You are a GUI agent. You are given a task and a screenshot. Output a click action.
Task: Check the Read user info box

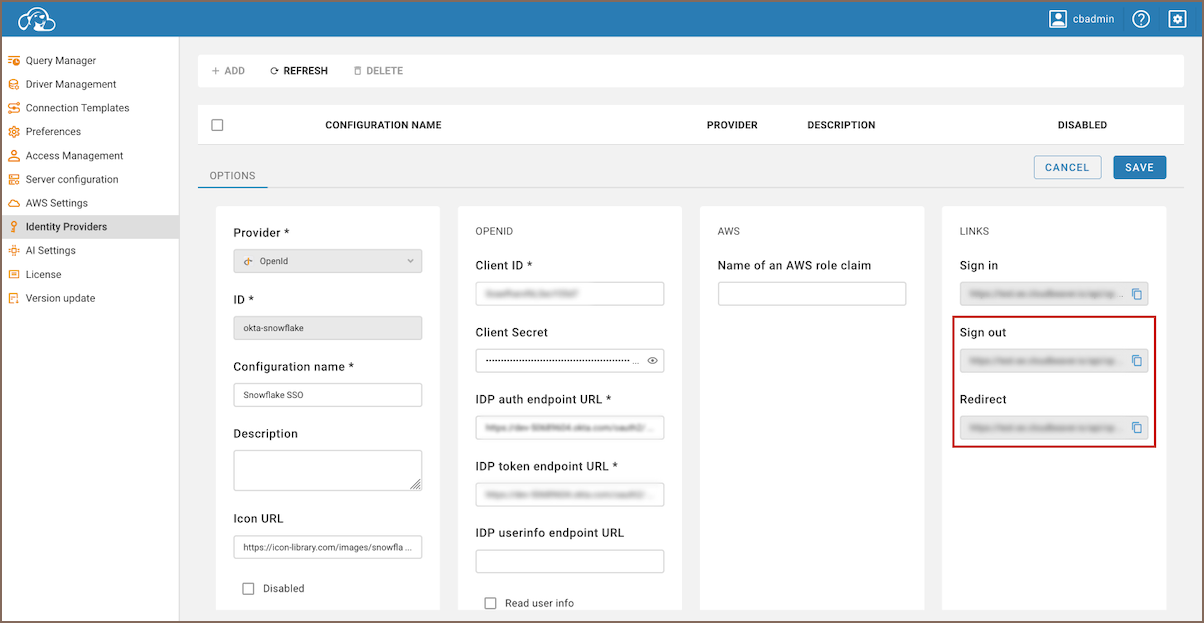pos(490,603)
